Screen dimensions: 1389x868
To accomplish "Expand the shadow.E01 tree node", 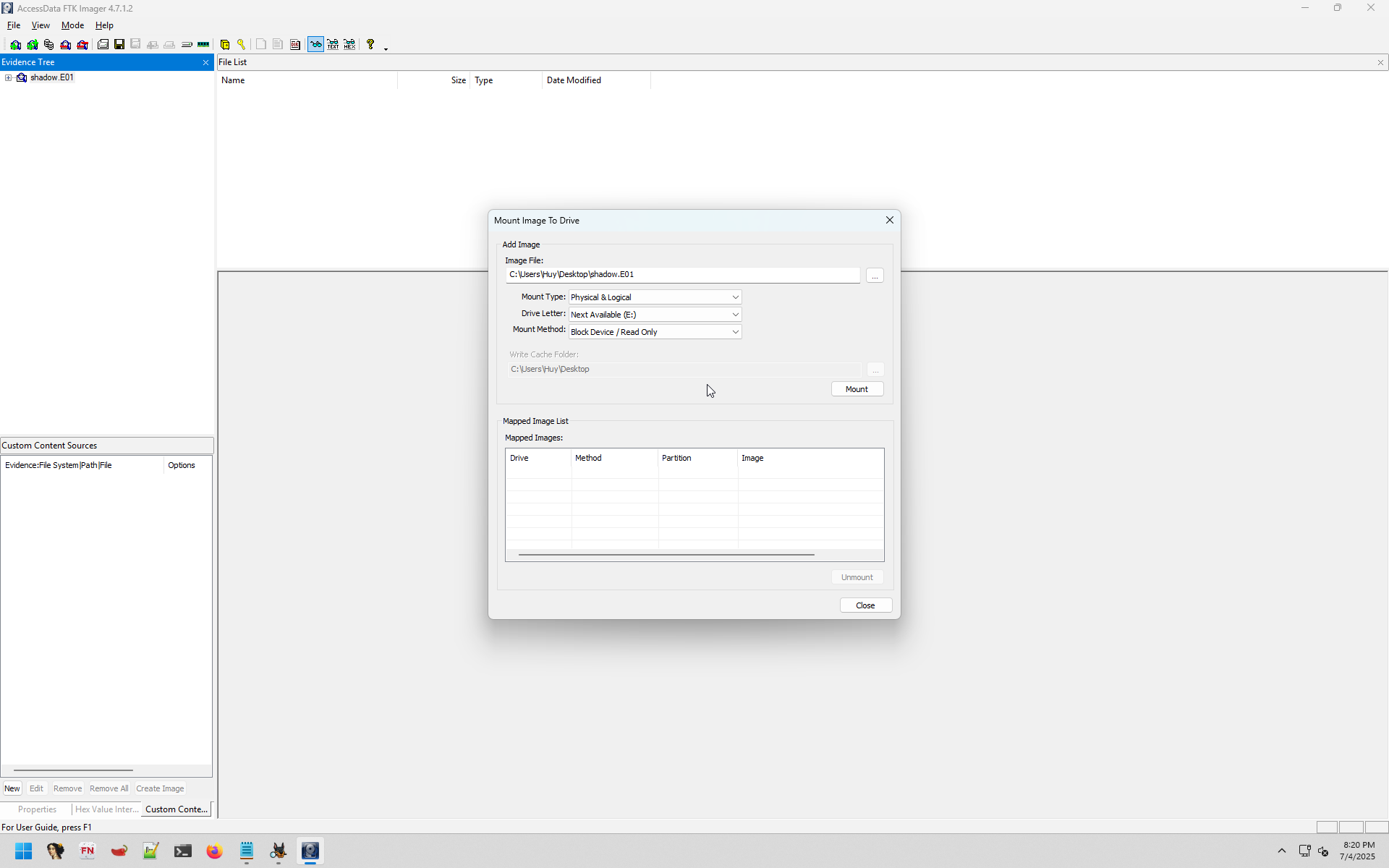I will point(8,78).
